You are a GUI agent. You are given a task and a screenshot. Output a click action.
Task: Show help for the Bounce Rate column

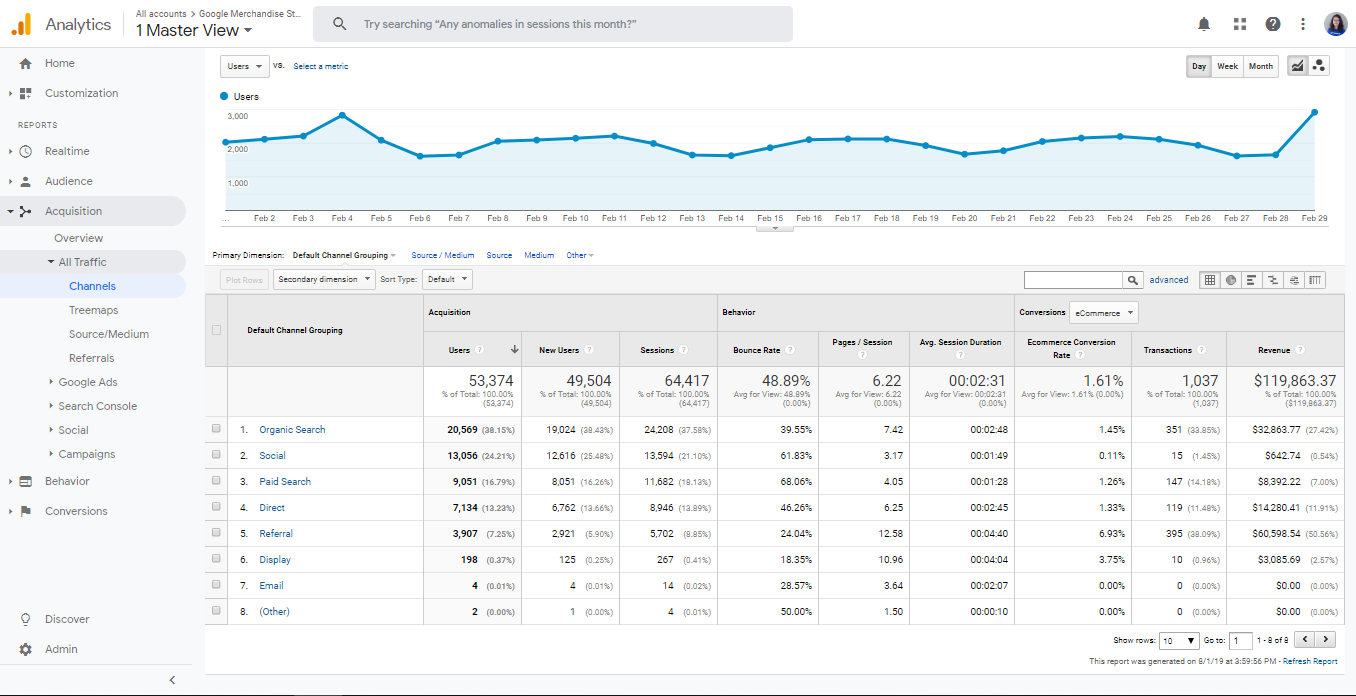point(790,350)
